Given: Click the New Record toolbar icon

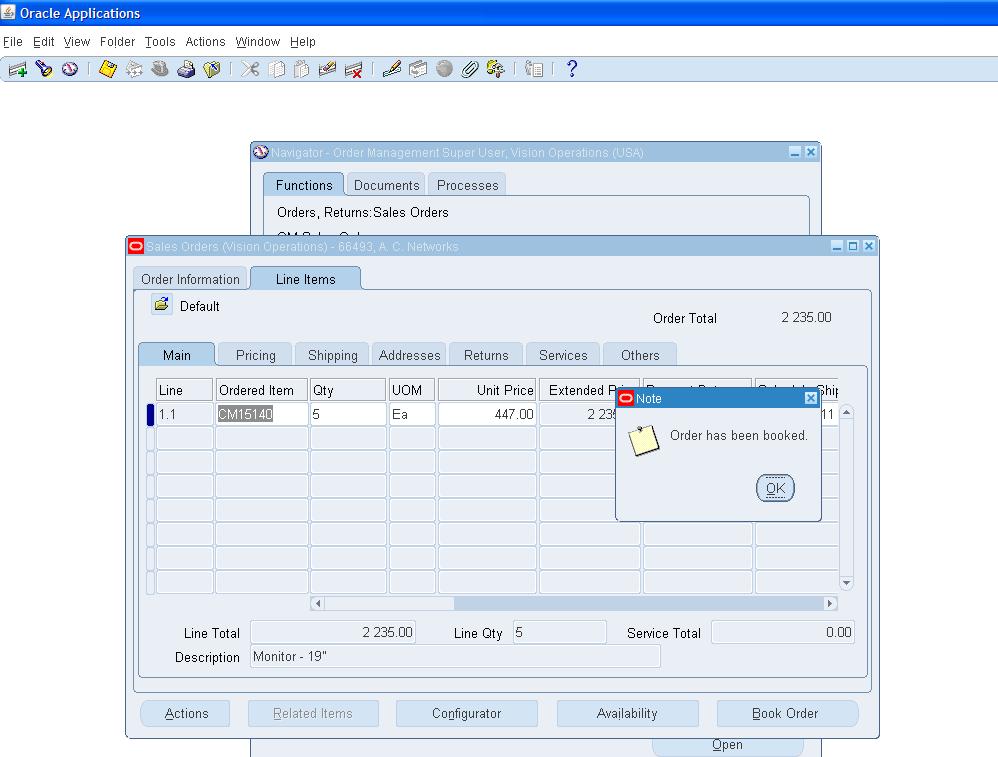Looking at the screenshot, I should (x=18, y=69).
